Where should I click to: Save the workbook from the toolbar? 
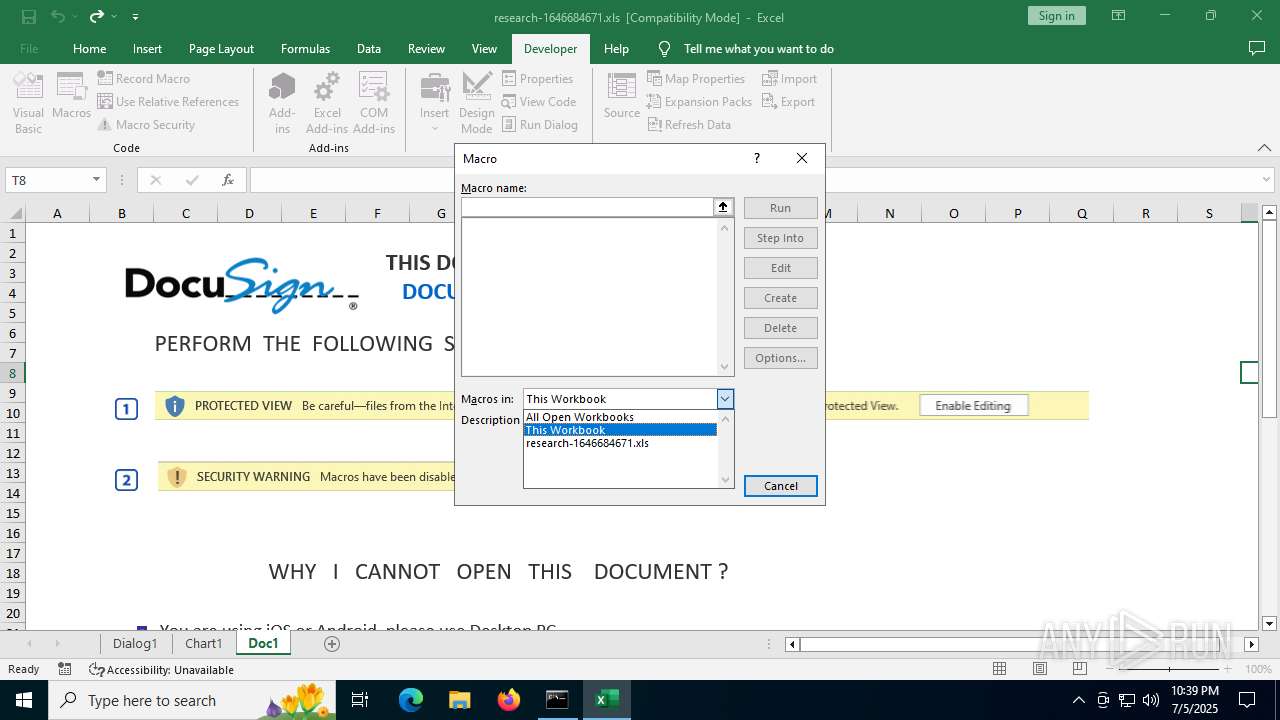[29, 16]
